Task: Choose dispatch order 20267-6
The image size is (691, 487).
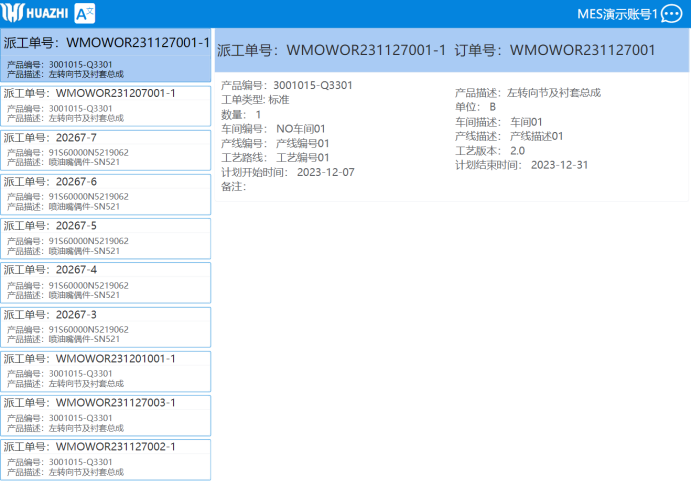Action: pyautogui.click(x=106, y=193)
